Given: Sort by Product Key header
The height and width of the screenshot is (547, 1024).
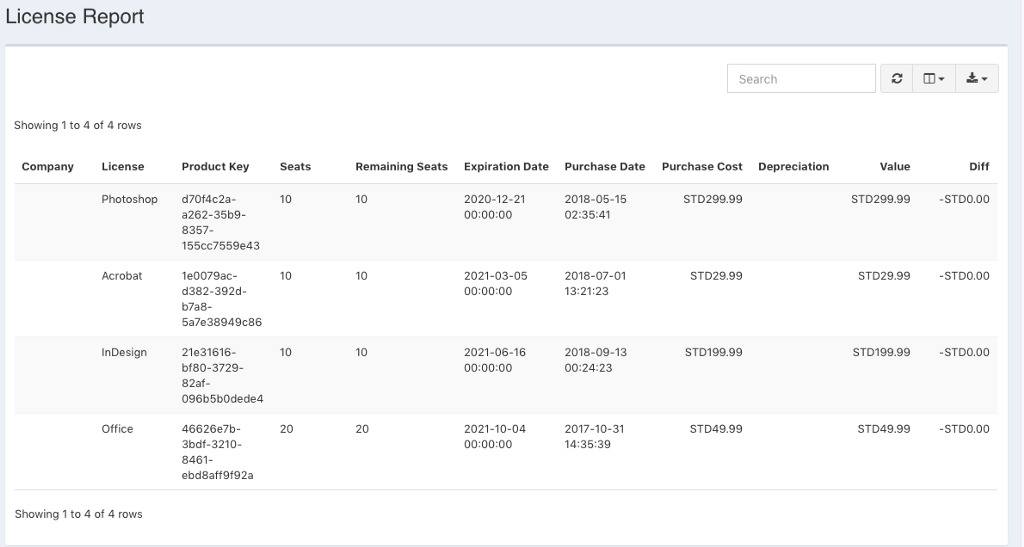Looking at the screenshot, I should 215,167.
